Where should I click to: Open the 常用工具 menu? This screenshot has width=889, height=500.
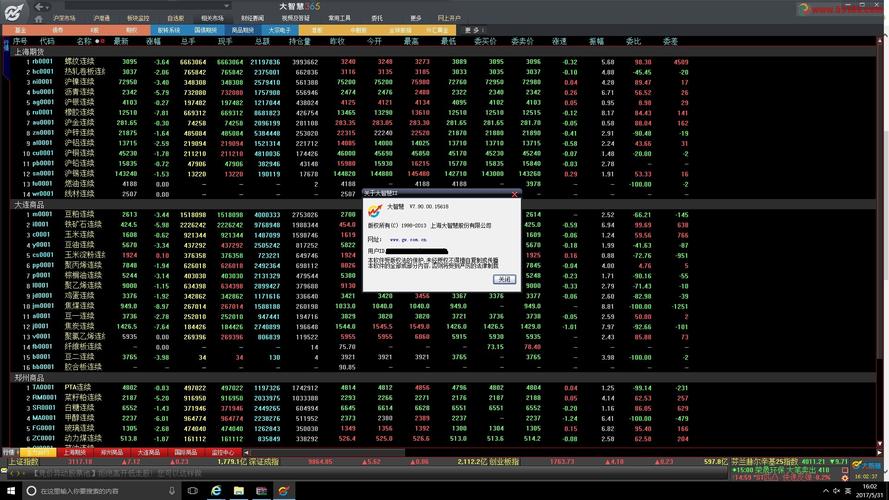(339, 18)
